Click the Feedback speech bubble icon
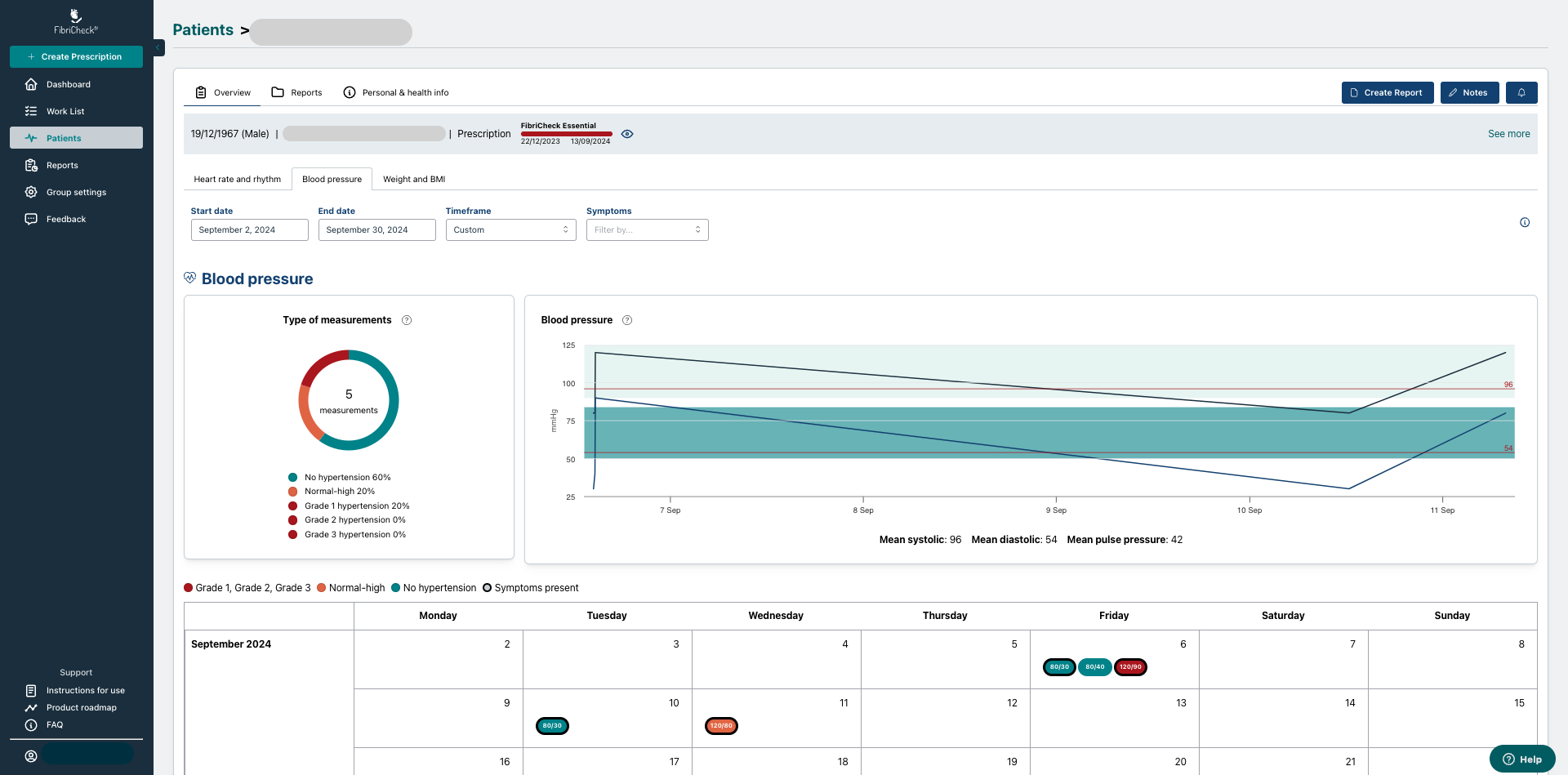This screenshot has width=1568, height=775. pyautogui.click(x=31, y=219)
